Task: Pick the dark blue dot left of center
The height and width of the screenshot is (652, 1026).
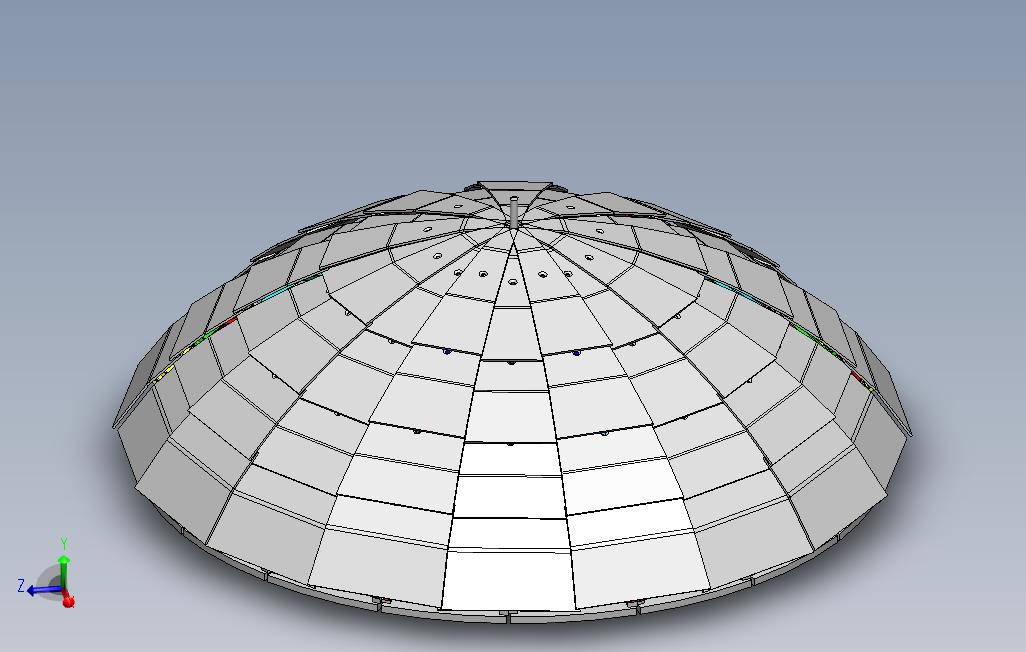Action: [447, 352]
